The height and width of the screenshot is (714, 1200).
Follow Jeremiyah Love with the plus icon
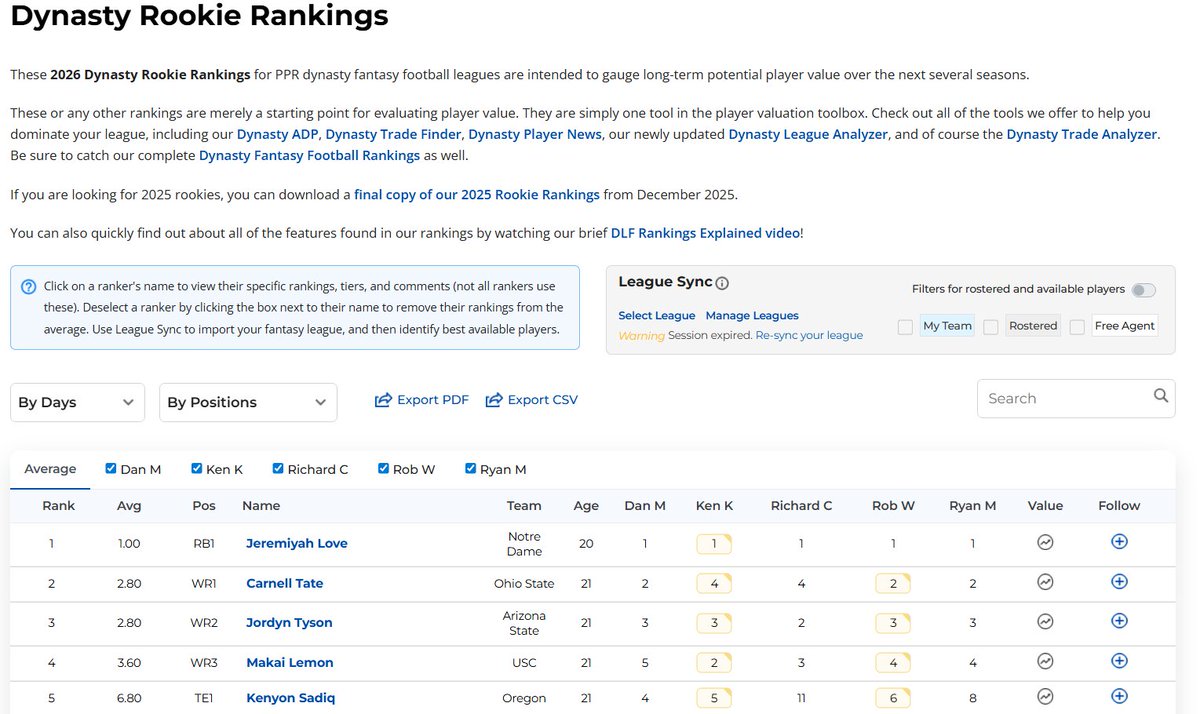coord(1119,541)
